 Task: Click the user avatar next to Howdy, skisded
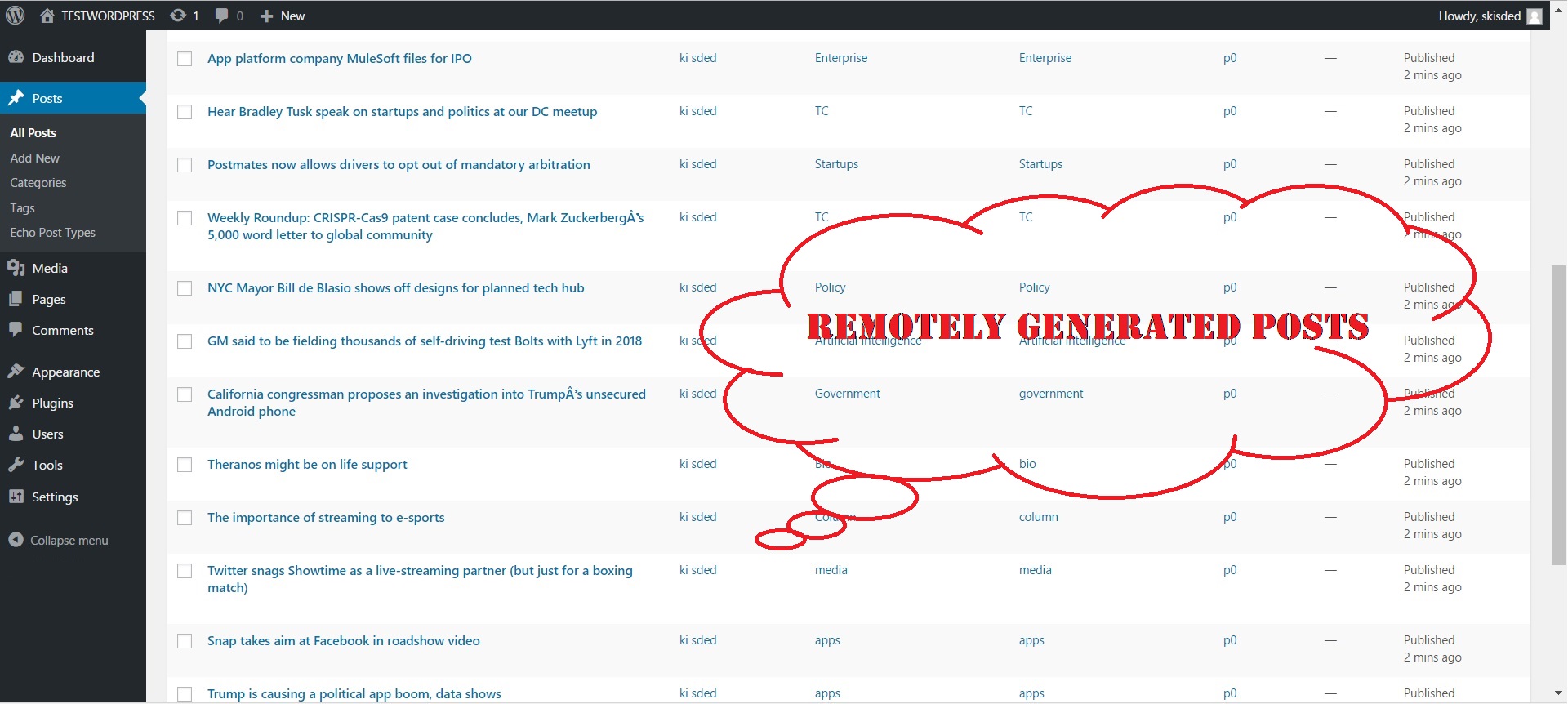(1535, 16)
